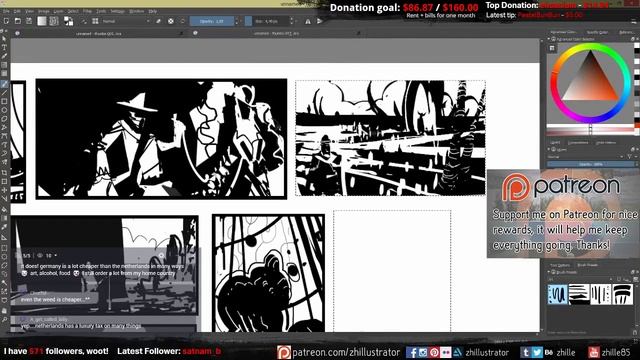Select the Rectangular Selection tool
640x360 pixels.
tap(4, 248)
